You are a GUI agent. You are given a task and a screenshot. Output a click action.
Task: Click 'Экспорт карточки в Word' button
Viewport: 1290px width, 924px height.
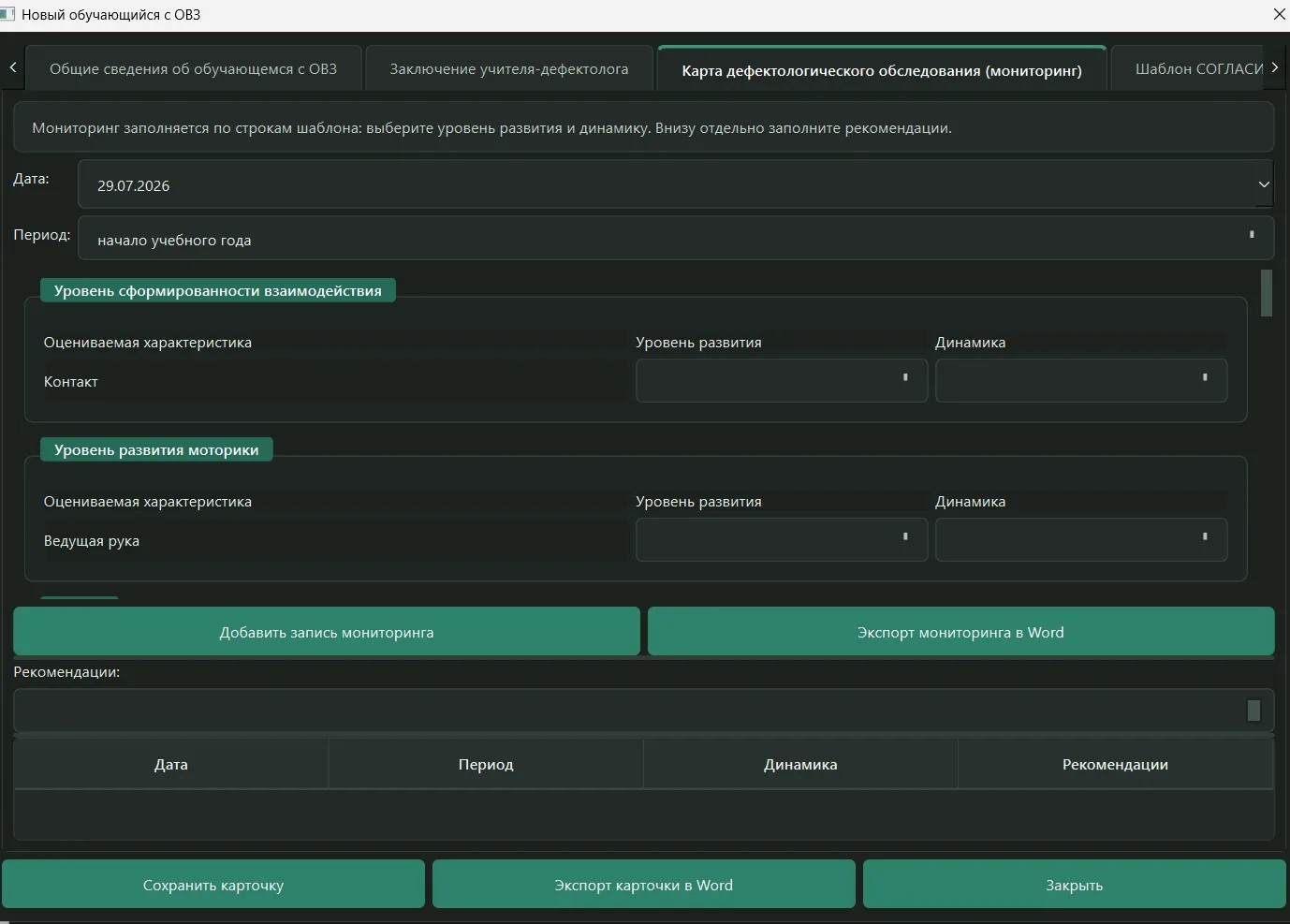[x=644, y=885]
